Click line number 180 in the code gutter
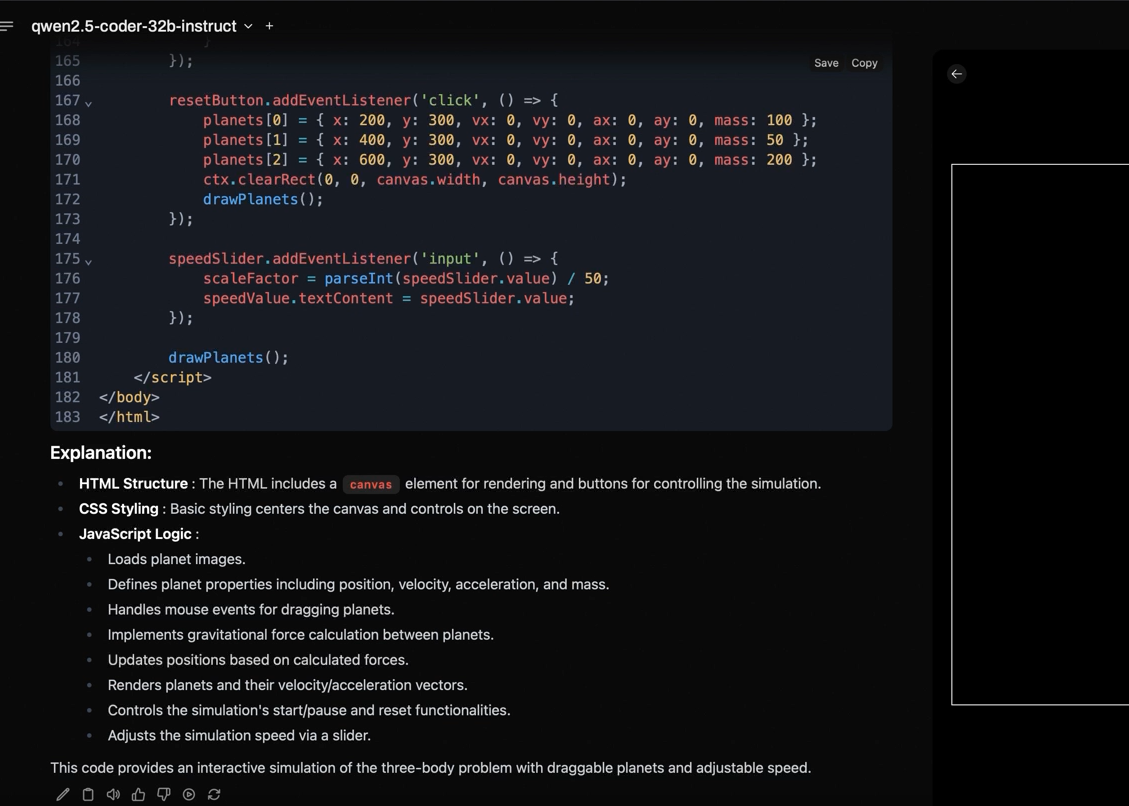The height and width of the screenshot is (806, 1129). (68, 357)
